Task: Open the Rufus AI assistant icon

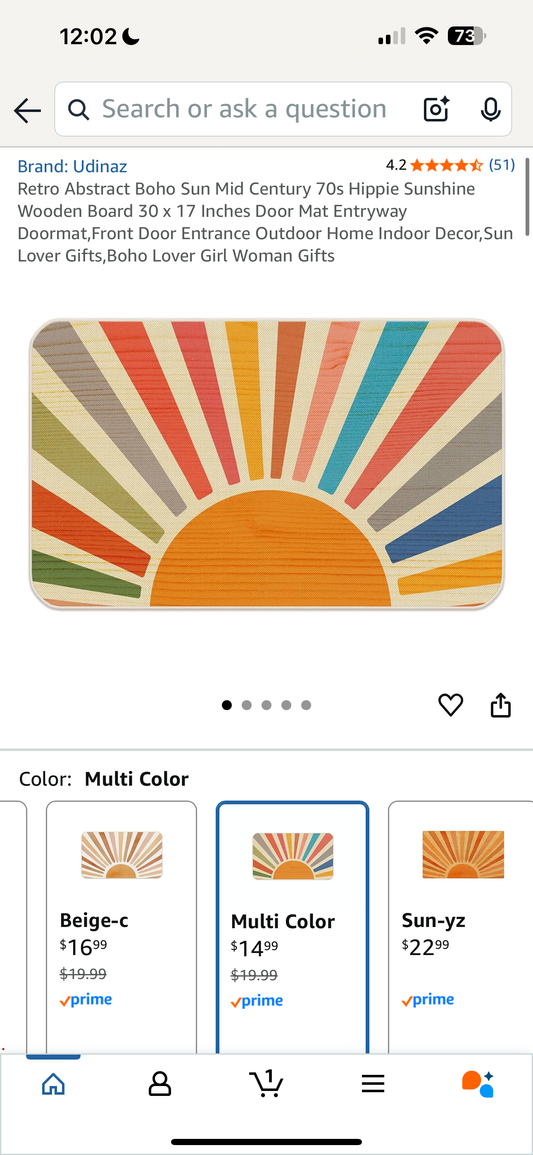Action: coord(478,1084)
